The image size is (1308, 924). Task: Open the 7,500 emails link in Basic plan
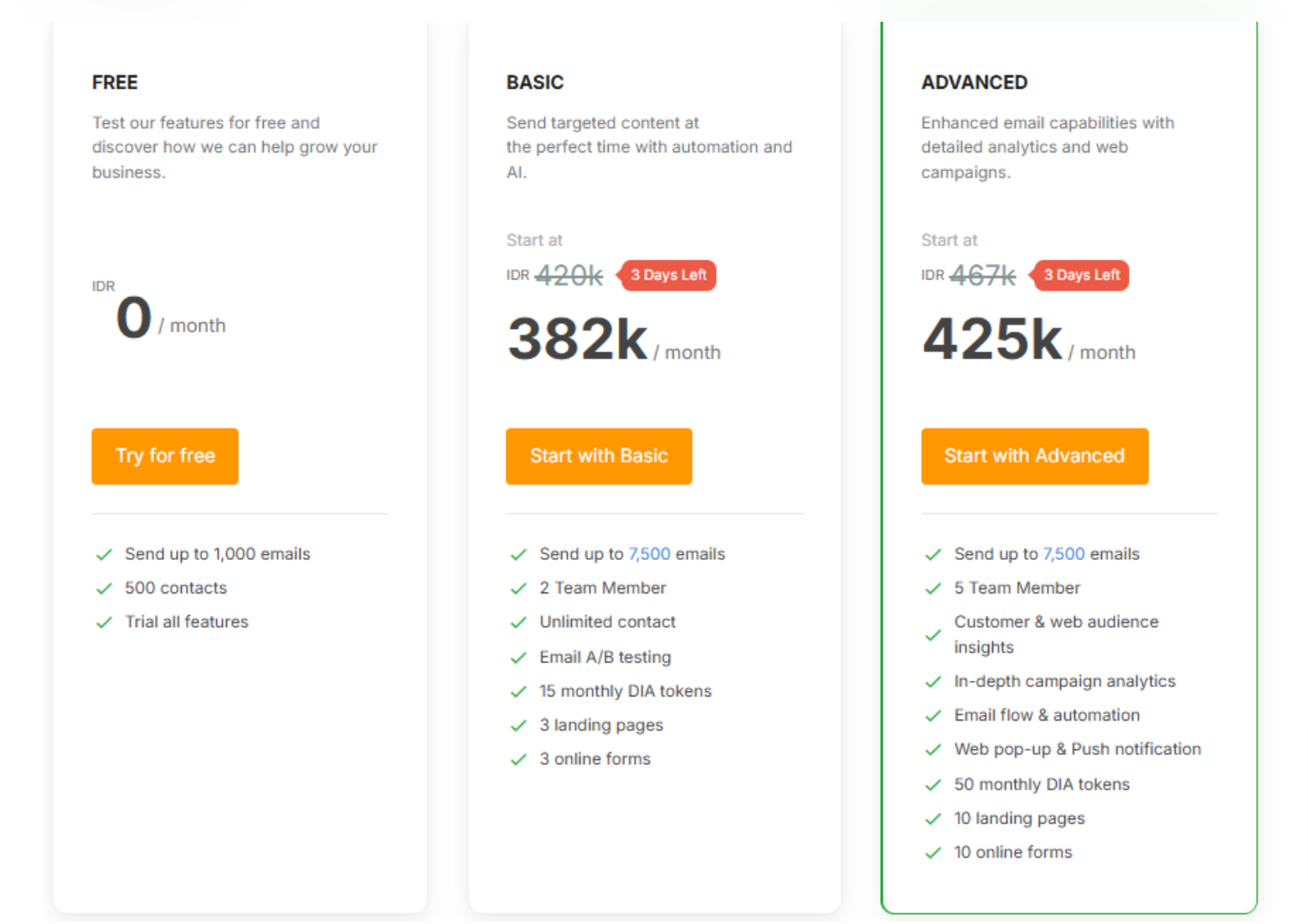point(649,554)
